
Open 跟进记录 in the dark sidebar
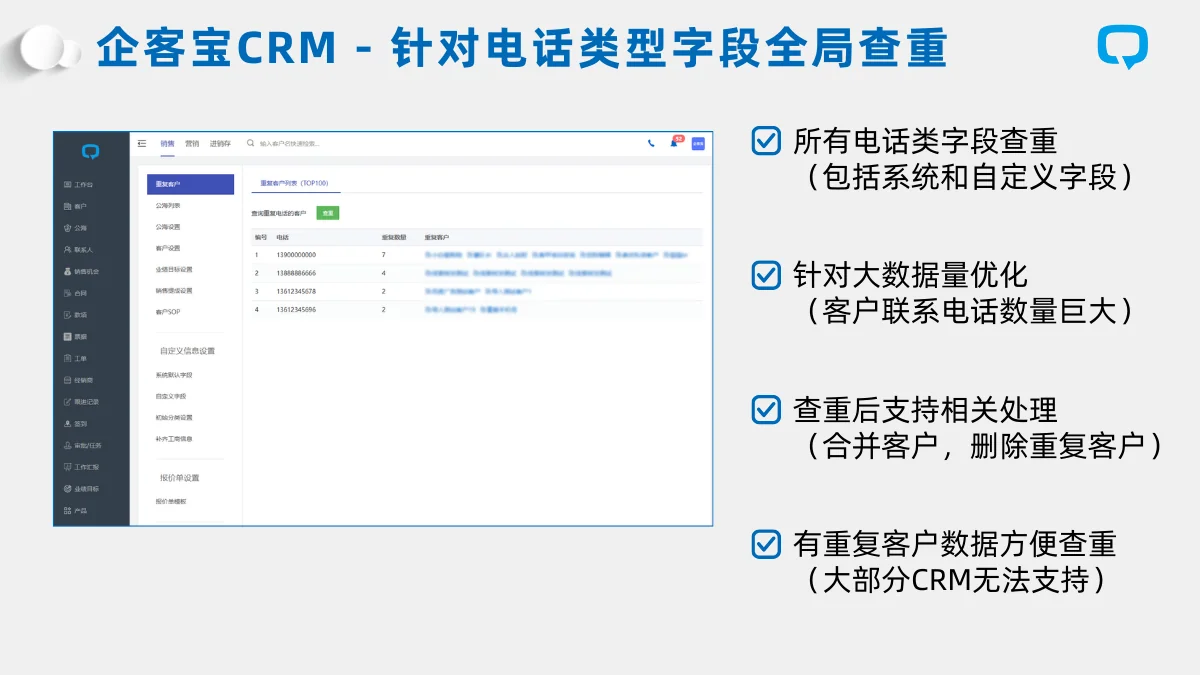[x=81, y=402]
